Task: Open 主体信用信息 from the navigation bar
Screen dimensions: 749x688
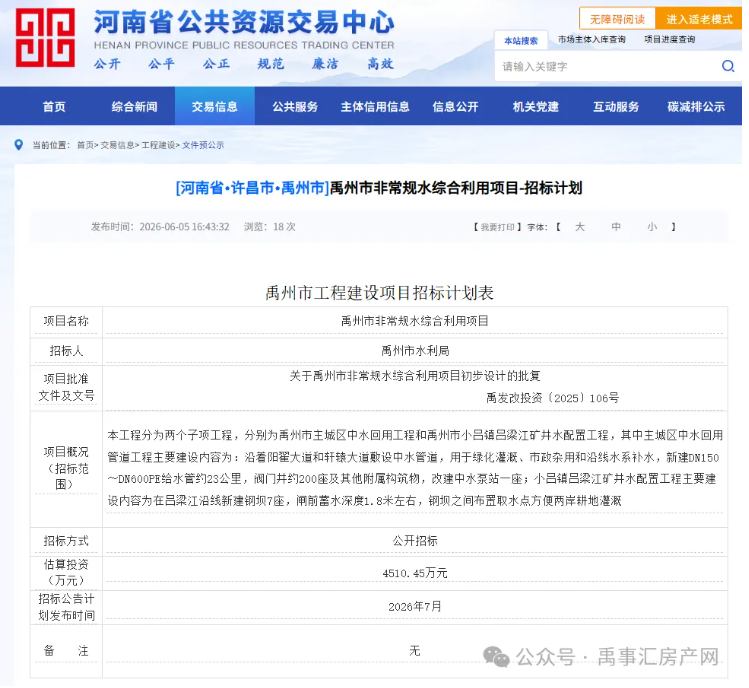Action: 375,107
